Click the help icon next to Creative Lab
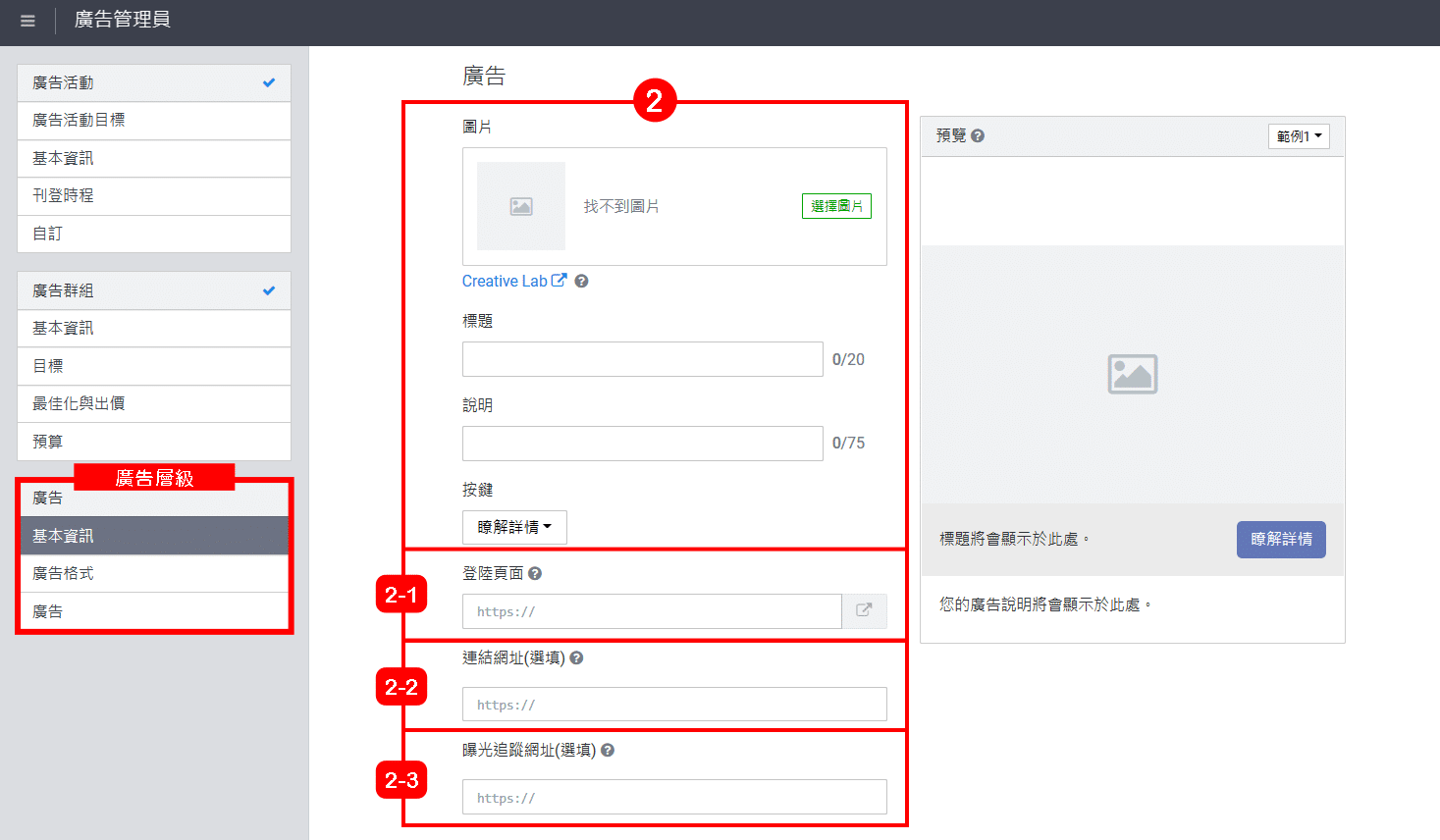Image resolution: width=1440 pixels, height=840 pixels. (x=581, y=281)
